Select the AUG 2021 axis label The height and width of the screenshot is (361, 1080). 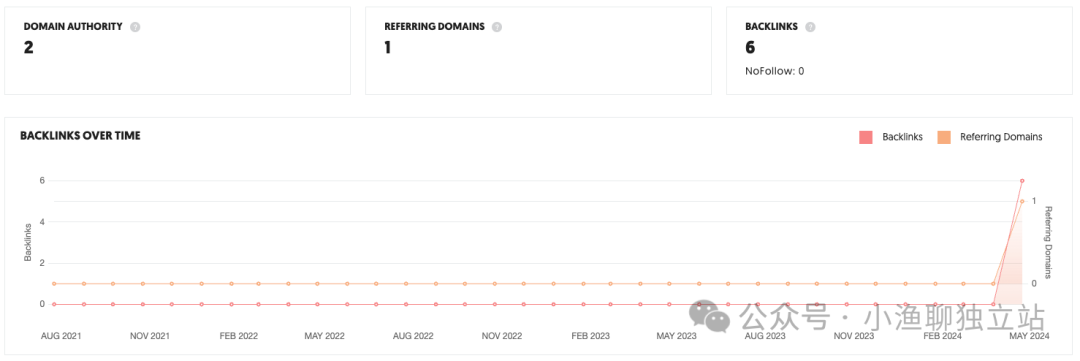pos(61,336)
